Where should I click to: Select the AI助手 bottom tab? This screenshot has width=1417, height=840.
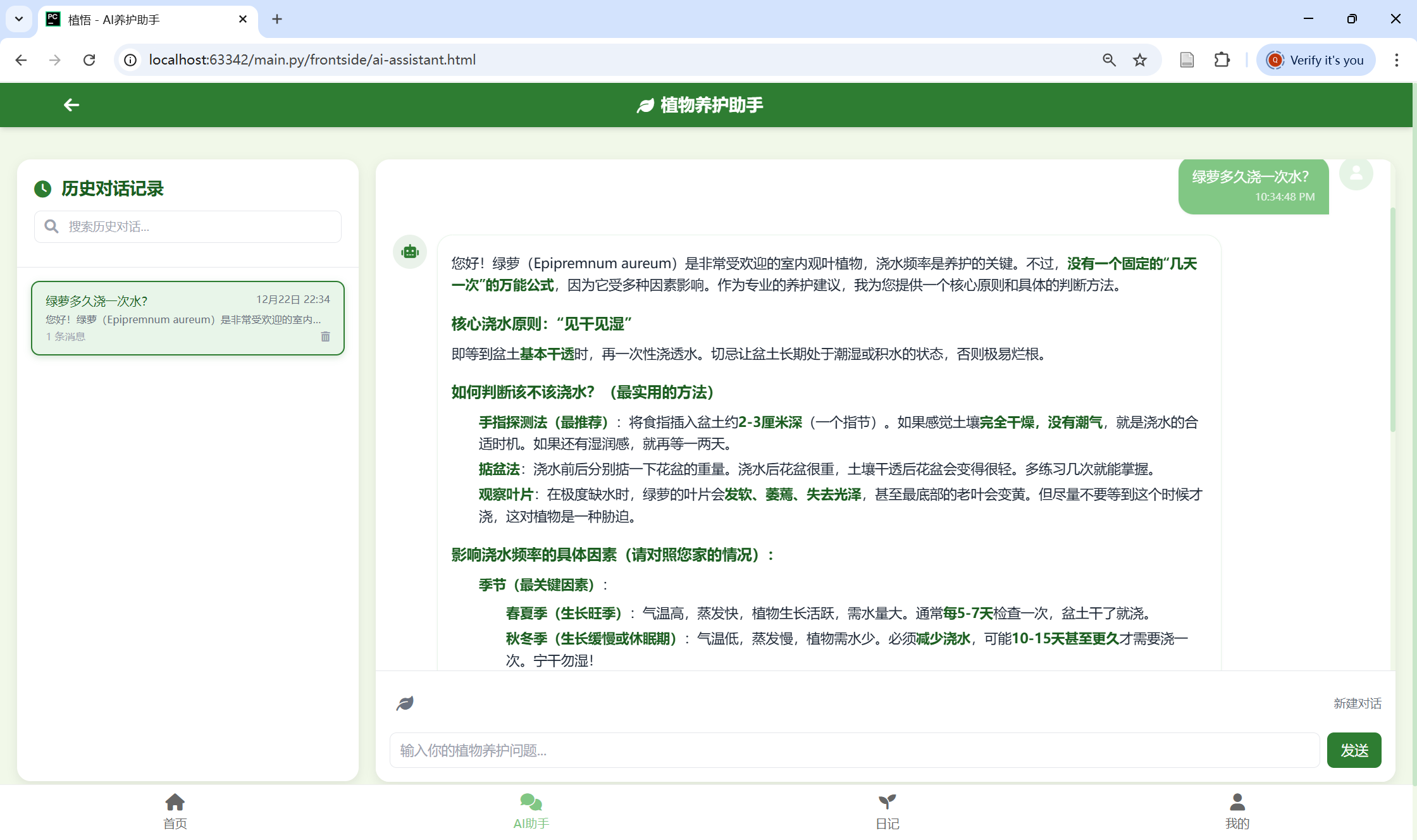(531, 811)
